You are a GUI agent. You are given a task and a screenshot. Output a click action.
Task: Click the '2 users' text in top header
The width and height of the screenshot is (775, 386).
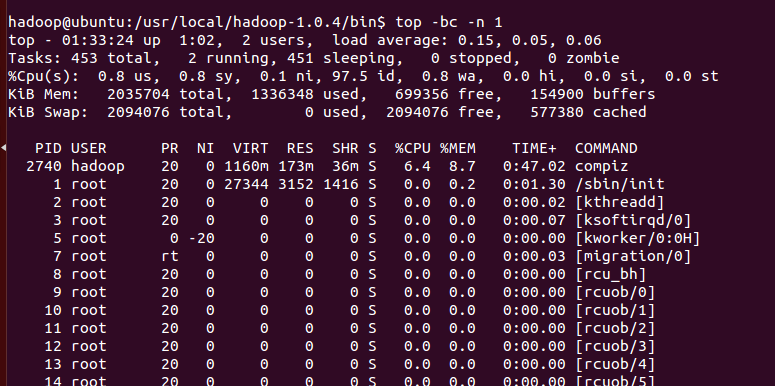[x=273, y=41]
